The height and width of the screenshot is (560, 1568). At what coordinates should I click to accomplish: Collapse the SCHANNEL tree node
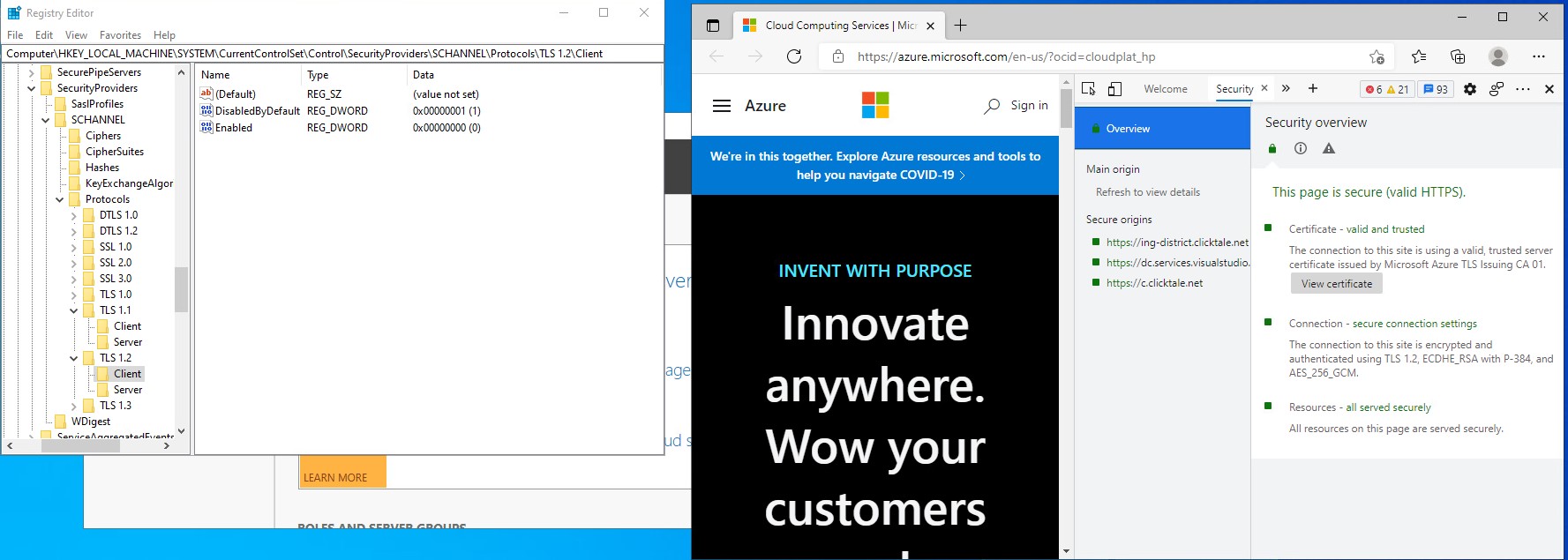[x=46, y=120]
